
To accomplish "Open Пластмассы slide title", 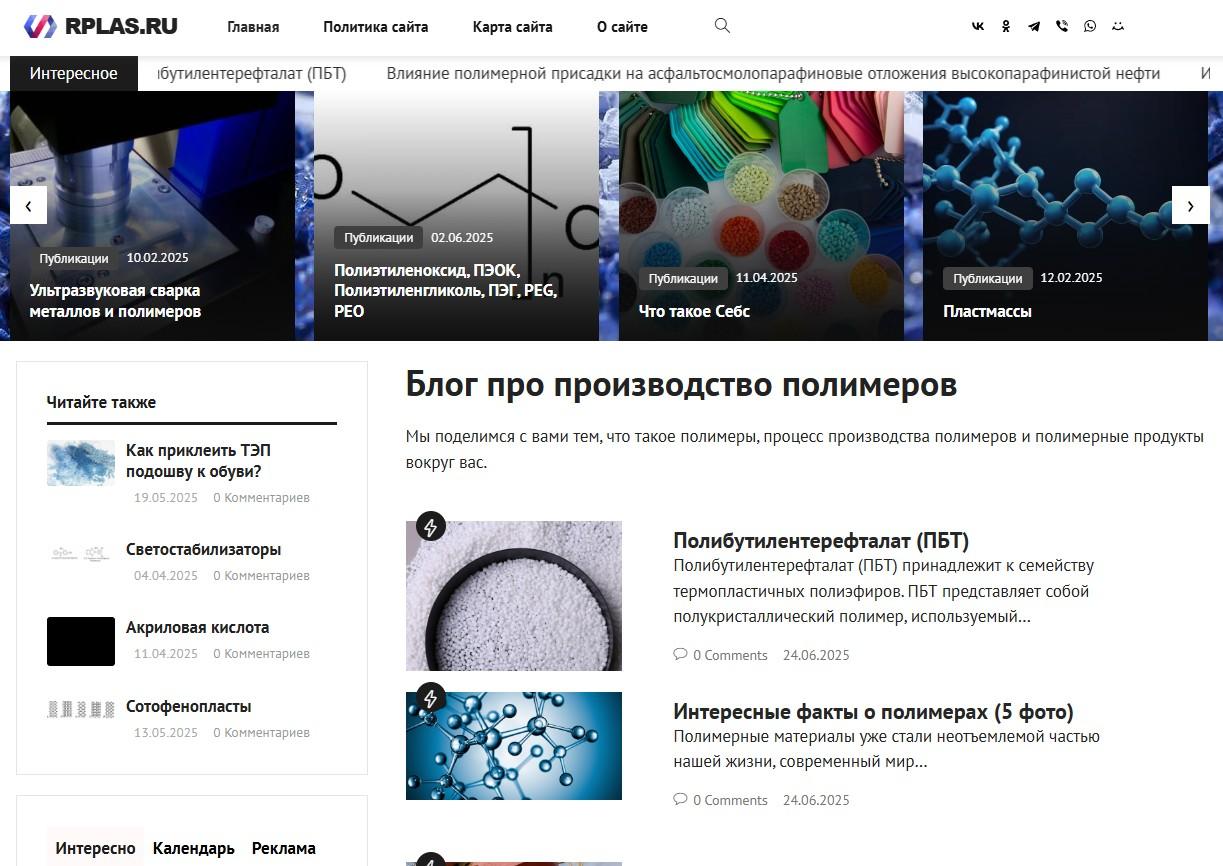I will tap(987, 311).
